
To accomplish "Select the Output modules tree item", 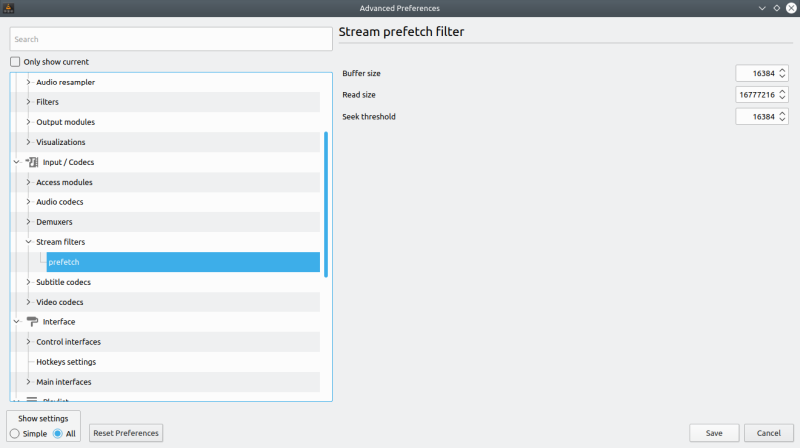I will pos(65,122).
